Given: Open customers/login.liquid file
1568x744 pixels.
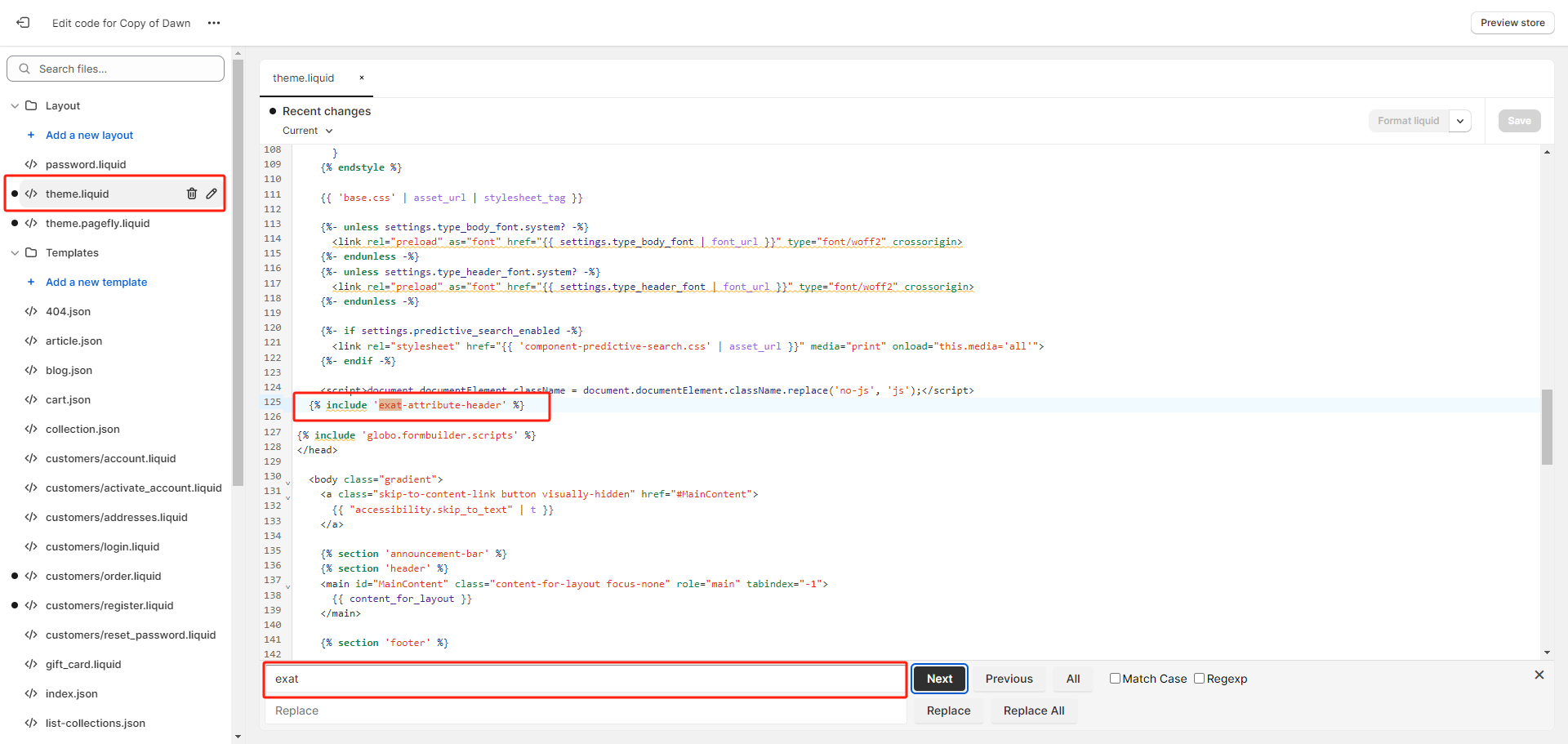Looking at the screenshot, I should coord(102,546).
